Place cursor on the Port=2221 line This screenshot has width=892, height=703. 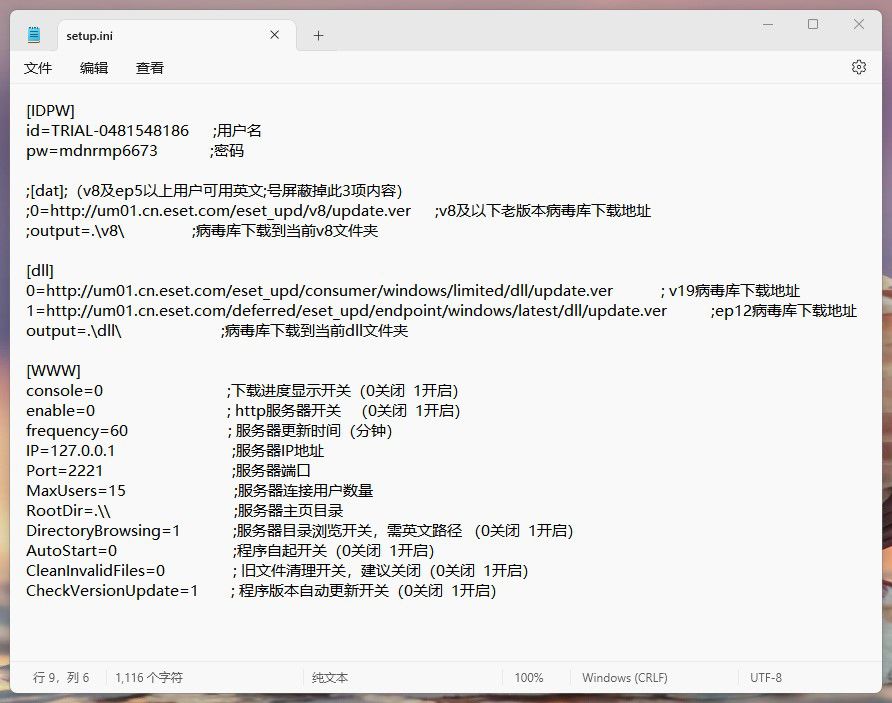tap(65, 470)
